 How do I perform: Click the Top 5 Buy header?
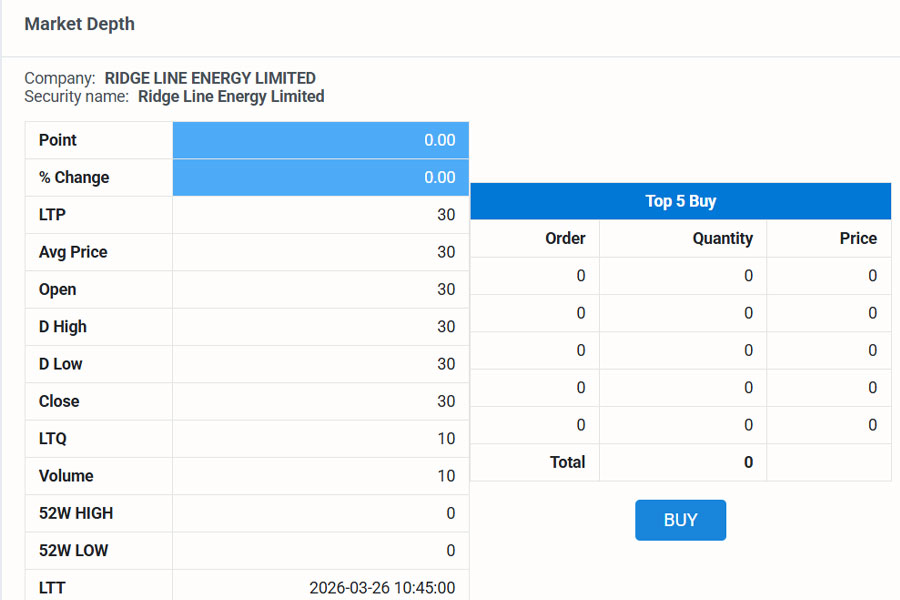point(680,201)
